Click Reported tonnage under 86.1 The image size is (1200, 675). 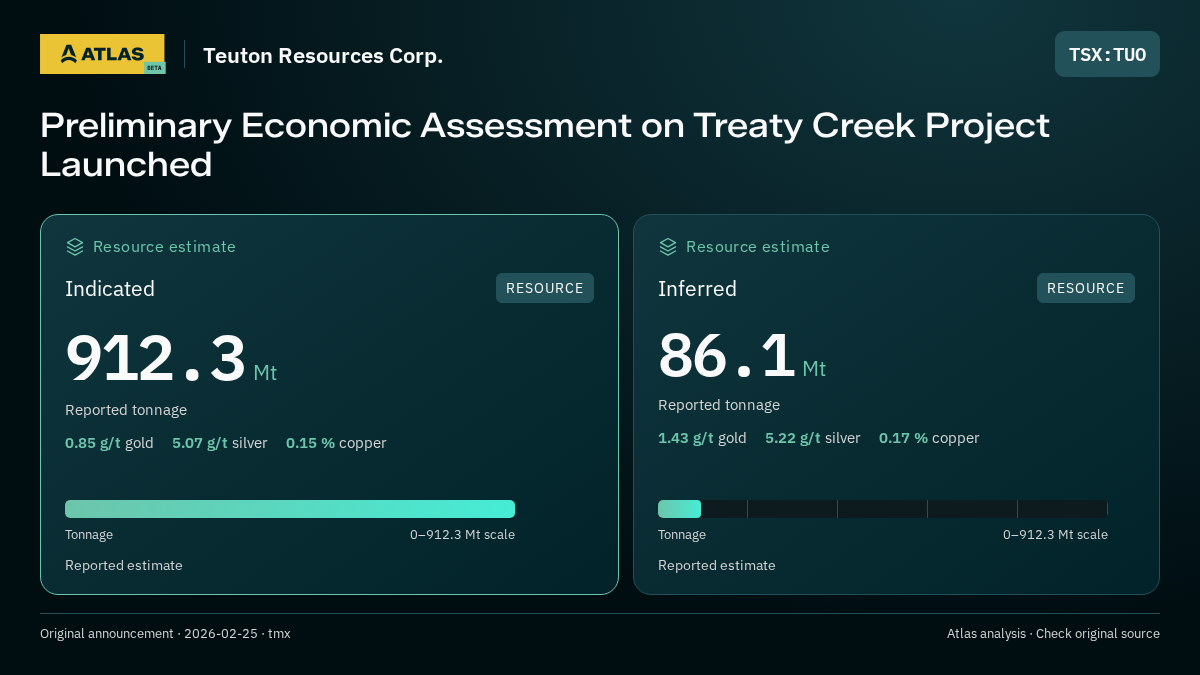pyautogui.click(x=719, y=405)
